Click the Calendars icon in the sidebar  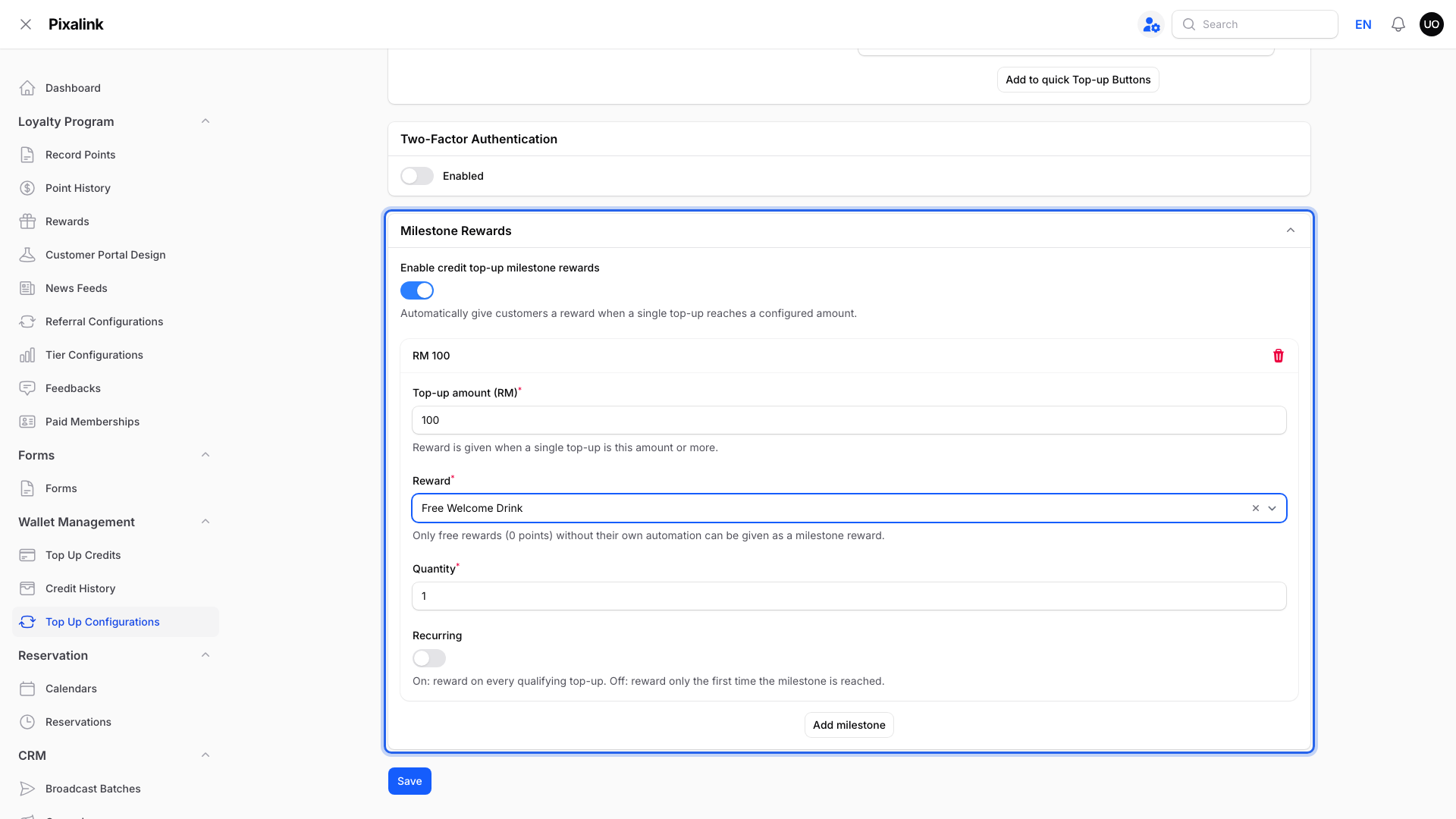click(x=27, y=689)
